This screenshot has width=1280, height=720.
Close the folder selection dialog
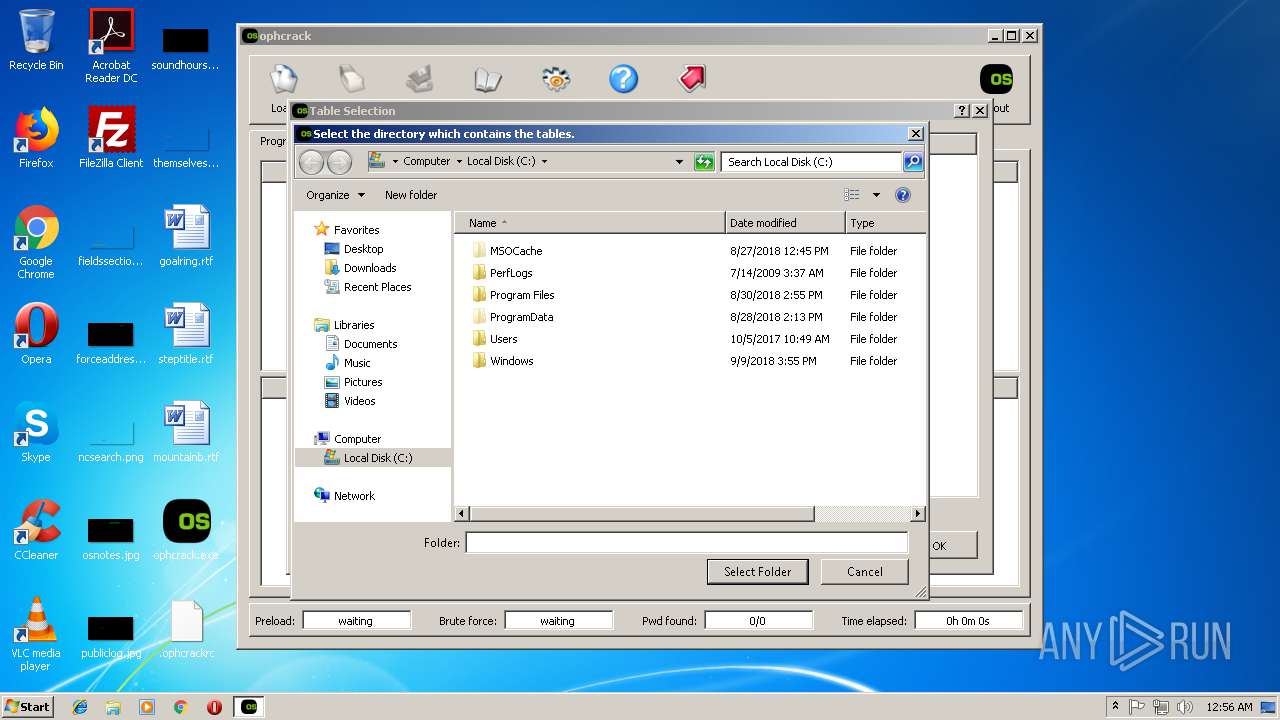[x=915, y=134]
